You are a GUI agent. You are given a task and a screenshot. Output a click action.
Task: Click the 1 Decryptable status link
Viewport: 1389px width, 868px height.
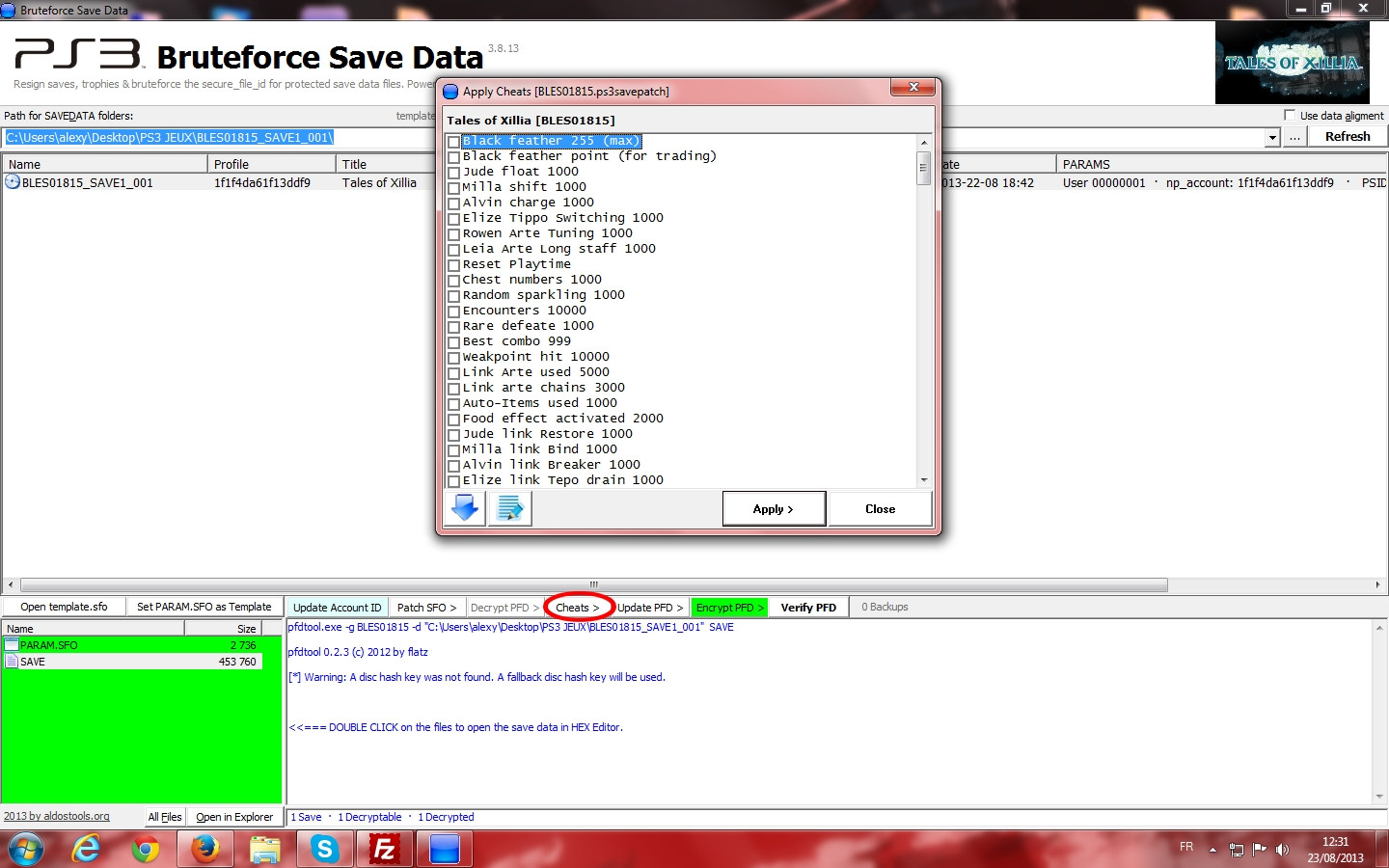click(x=369, y=817)
